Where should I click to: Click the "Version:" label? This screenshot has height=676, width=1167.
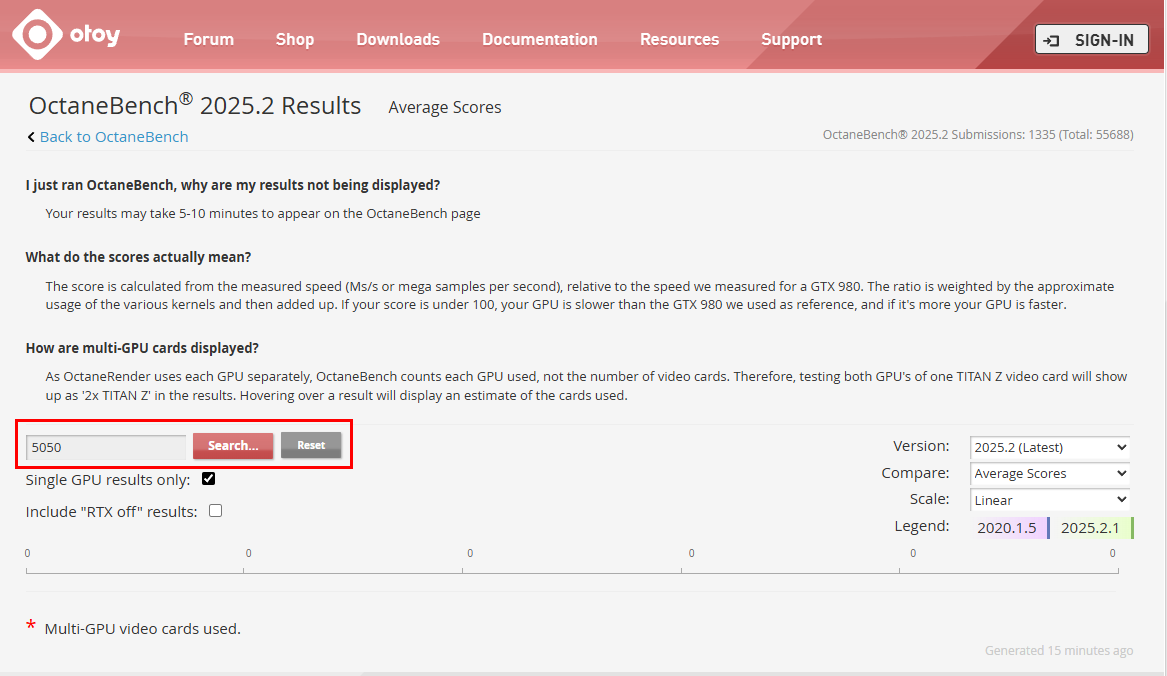coord(921,446)
